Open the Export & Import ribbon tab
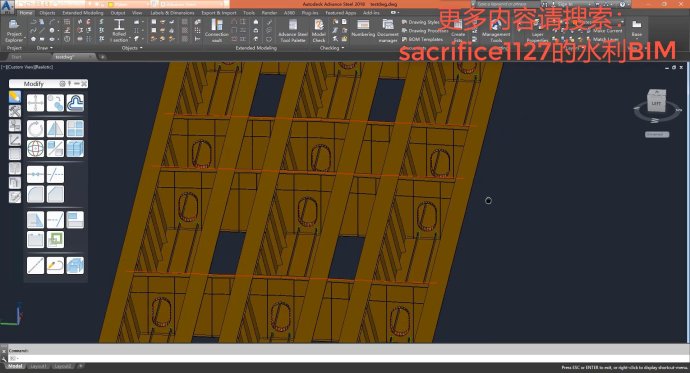 pyautogui.click(x=219, y=13)
